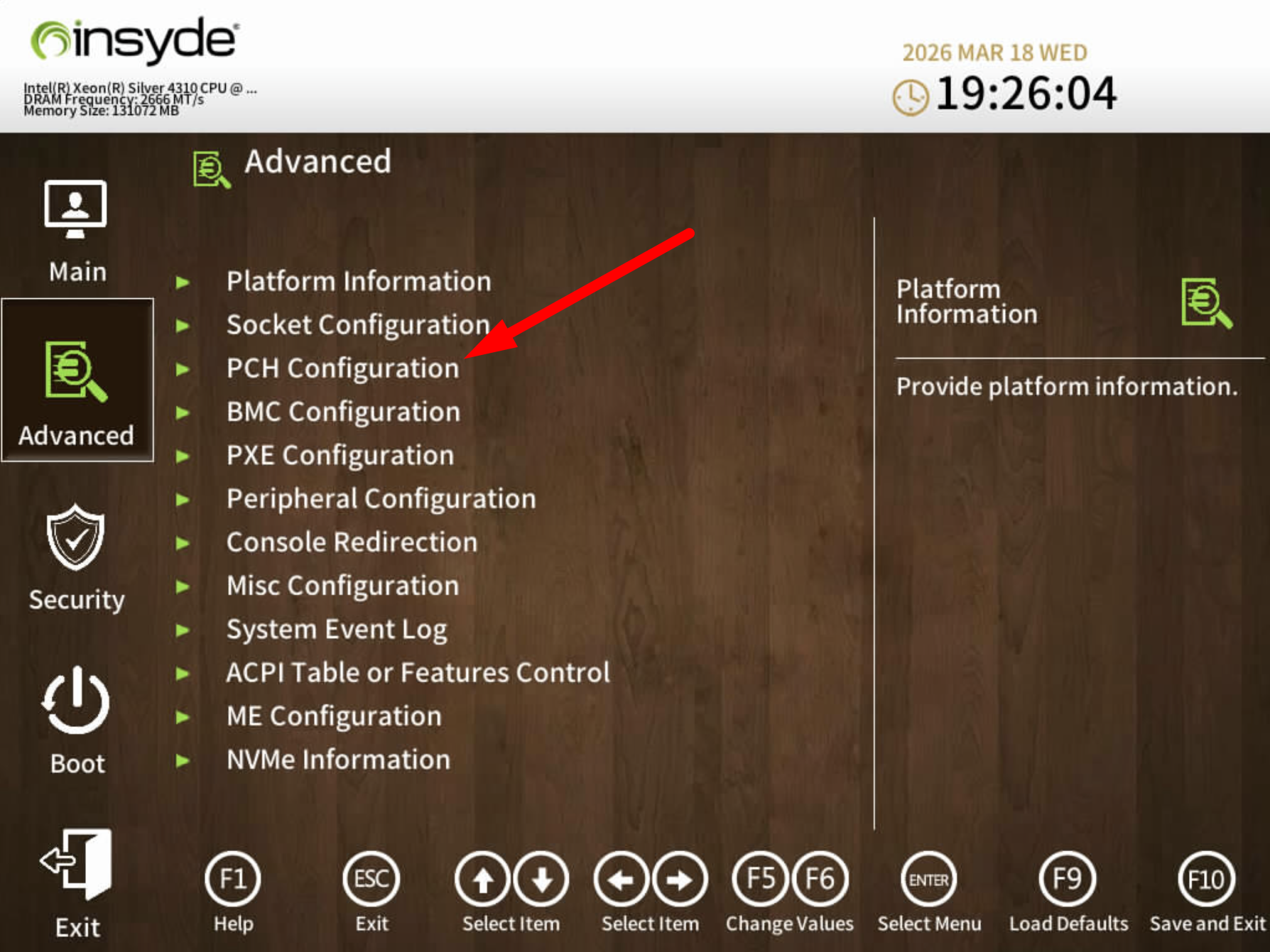This screenshot has width=1270, height=952.
Task: Open BMC Configuration submenu
Action: click(x=343, y=412)
